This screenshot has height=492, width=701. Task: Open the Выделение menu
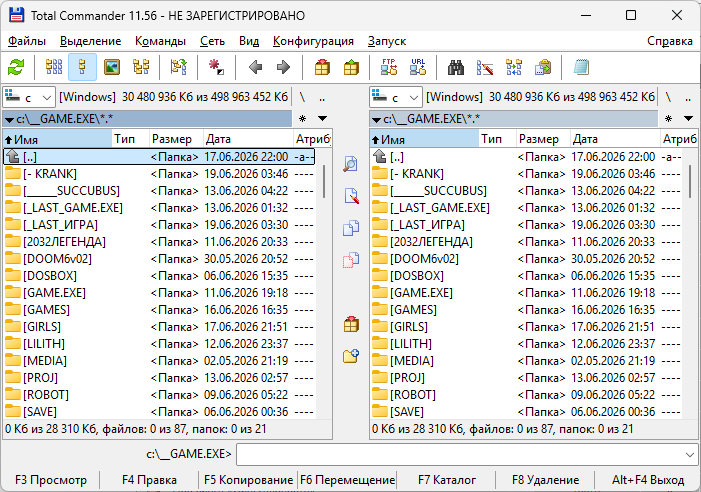[x=91, y=41]
